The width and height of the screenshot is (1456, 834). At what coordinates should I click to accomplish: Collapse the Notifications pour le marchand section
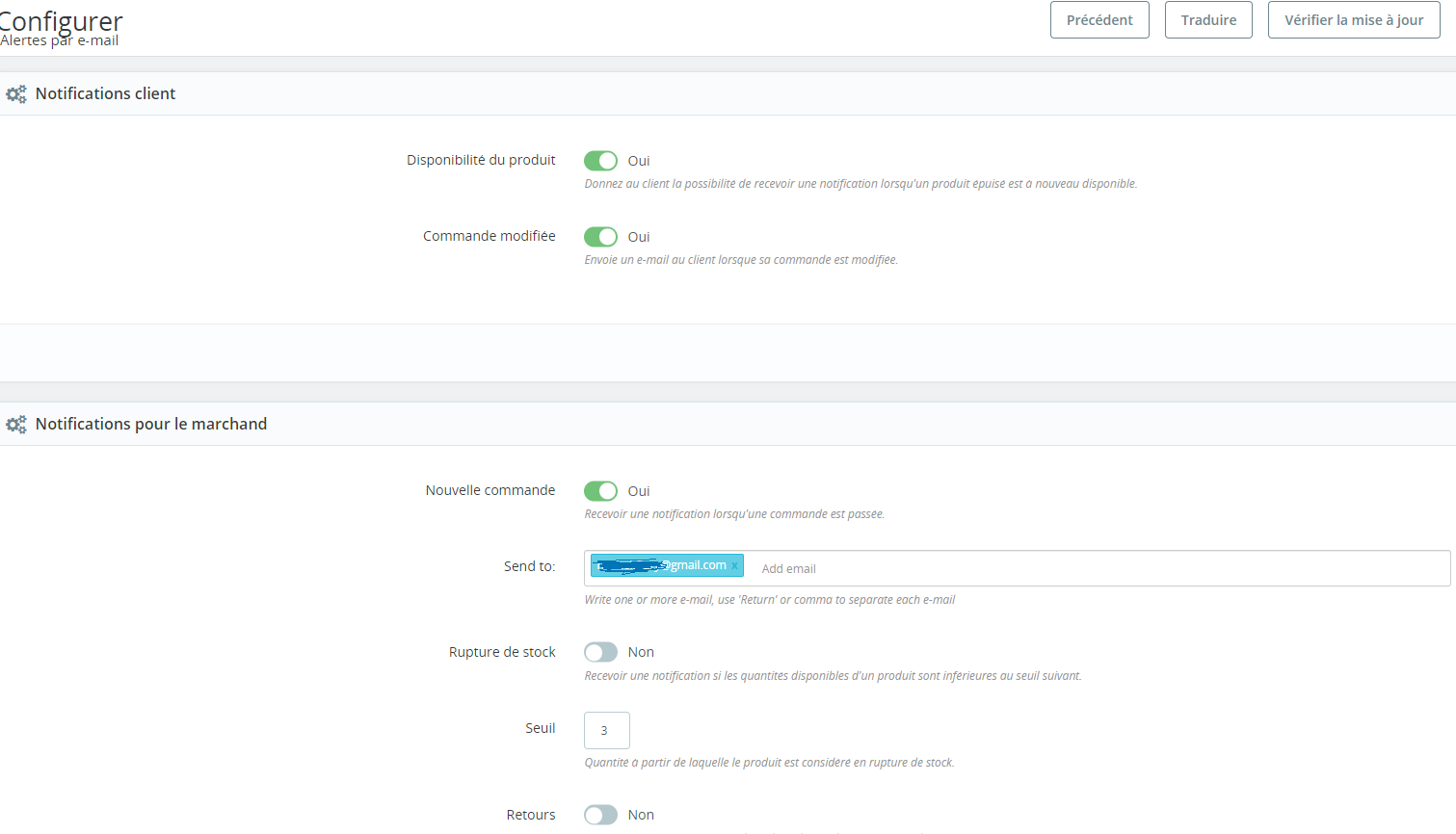coord(150,424)
